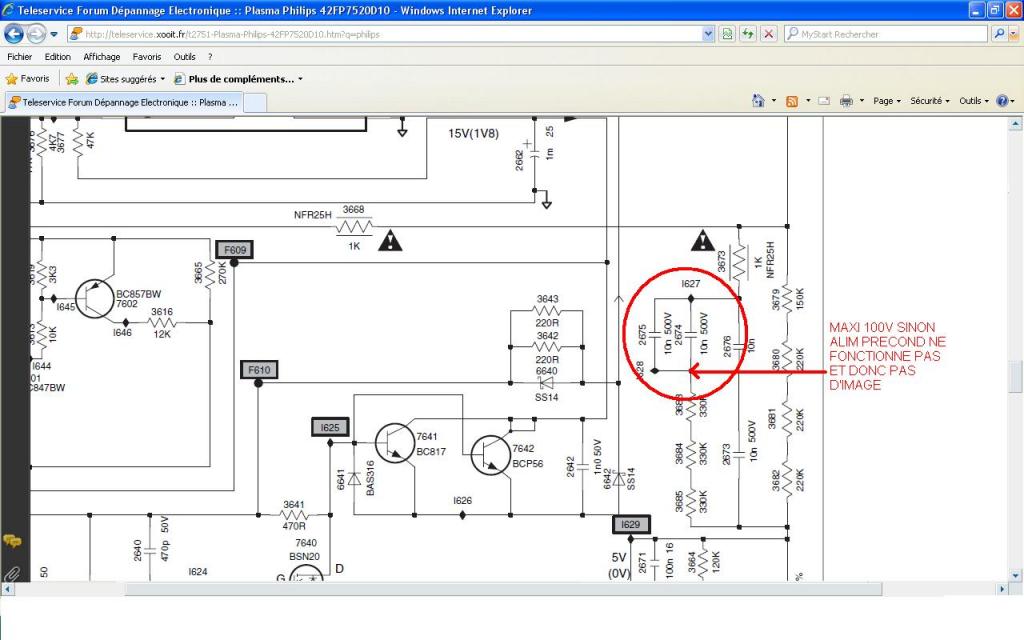1024x640 pixels.
Task: Click the RSS feeds icon
Action: tap(792, 101)
